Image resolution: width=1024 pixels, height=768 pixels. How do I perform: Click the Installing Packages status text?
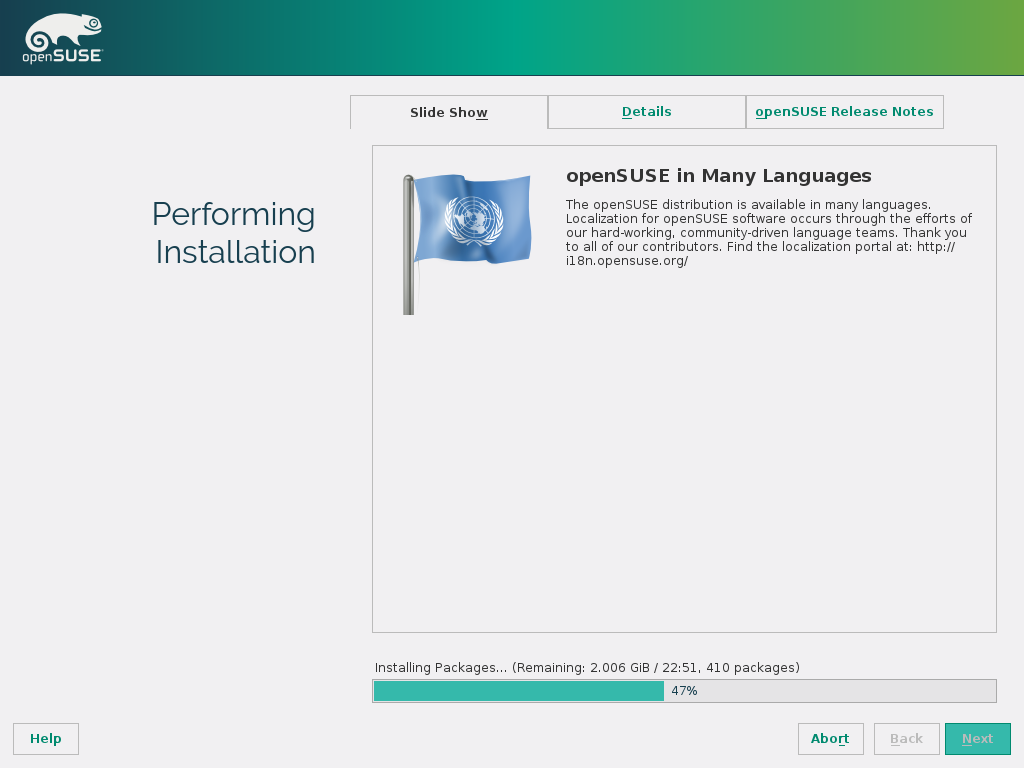[586, 667]
